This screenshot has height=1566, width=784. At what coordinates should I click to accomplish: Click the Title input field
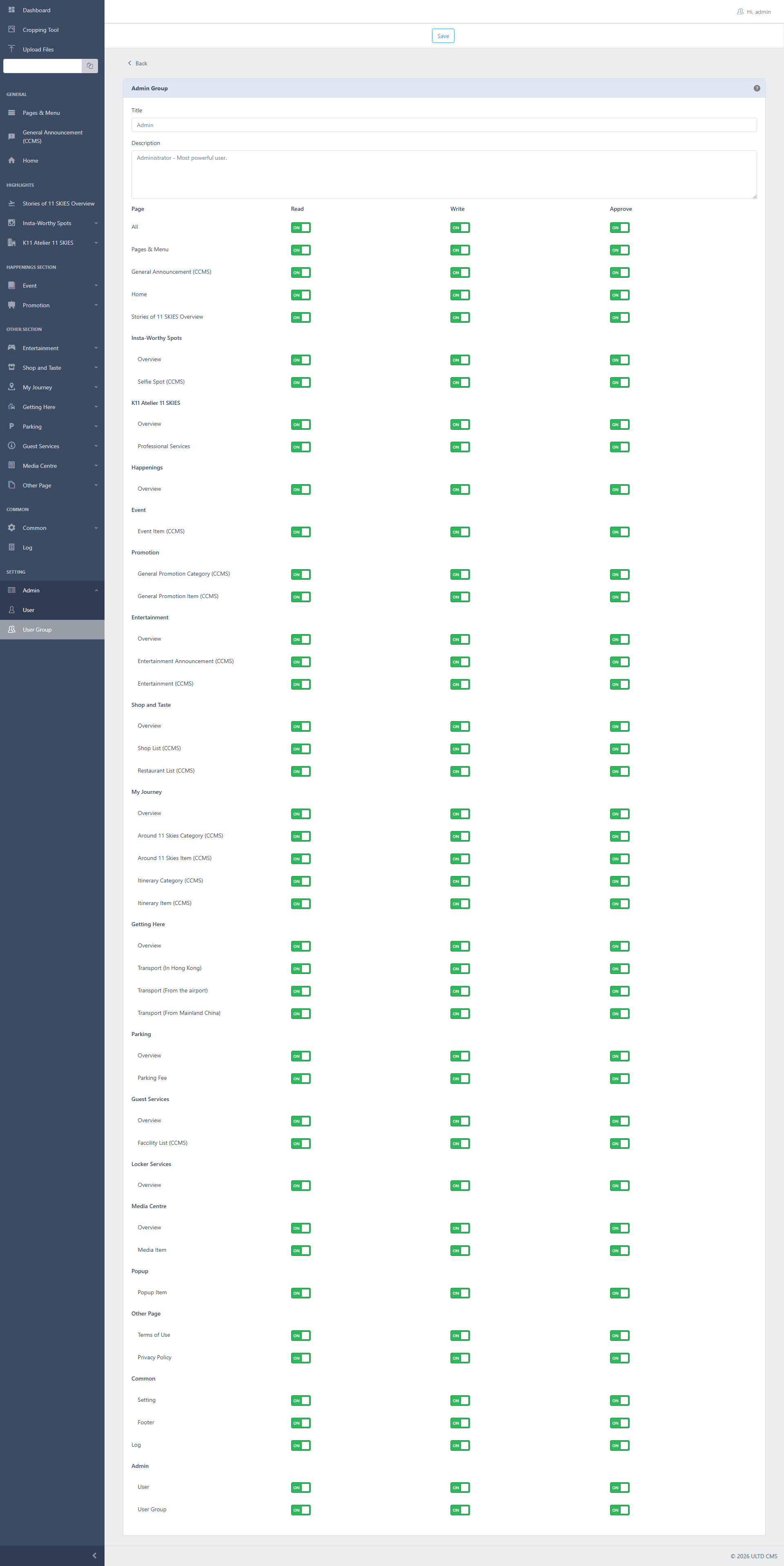coord(444,125)
